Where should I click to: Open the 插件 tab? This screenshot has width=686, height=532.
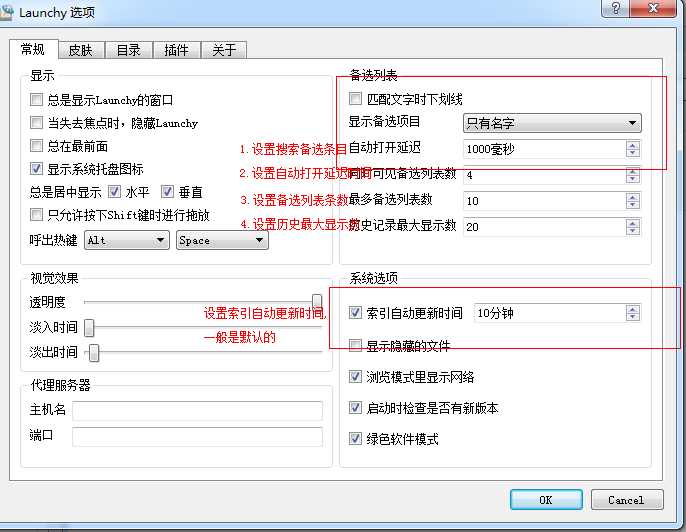[x=176, y=50]
